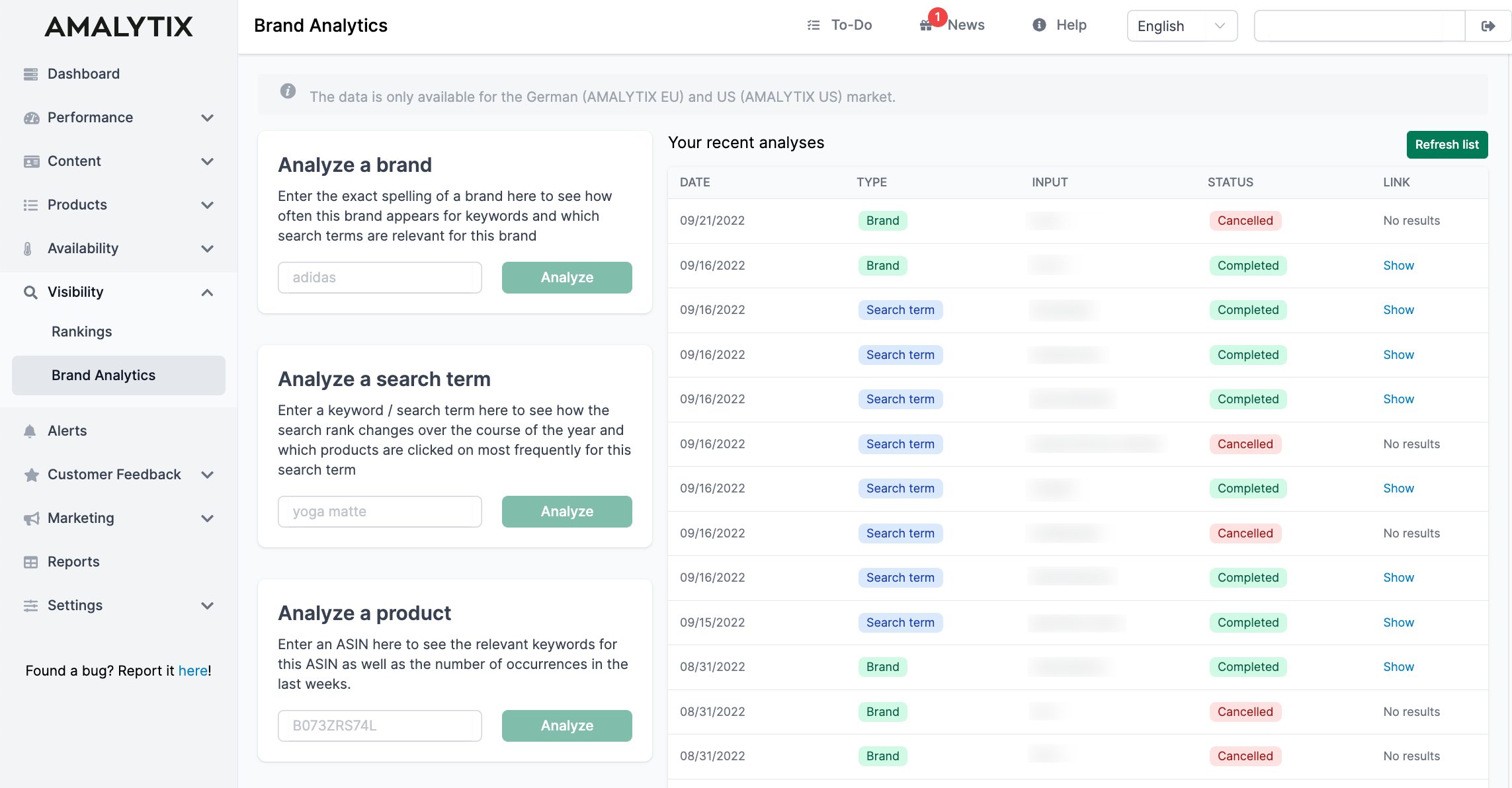Collapse the Visibility section
Screen dimensions: 1512x788
point(207,292)
